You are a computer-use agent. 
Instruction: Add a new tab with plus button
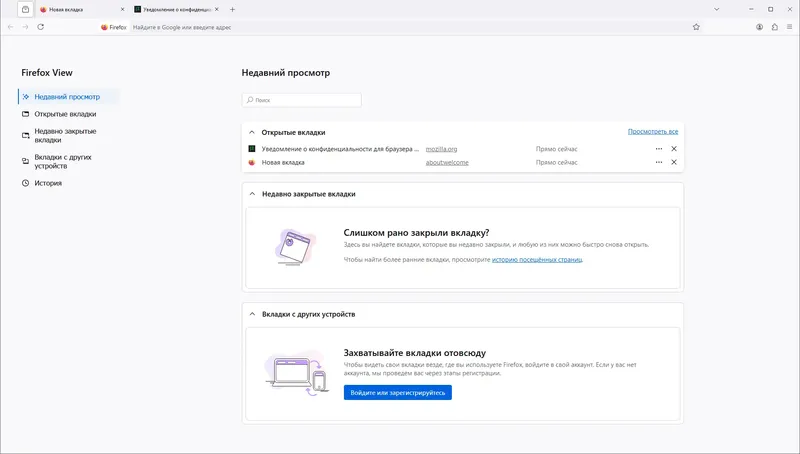[x=233, y=9]
